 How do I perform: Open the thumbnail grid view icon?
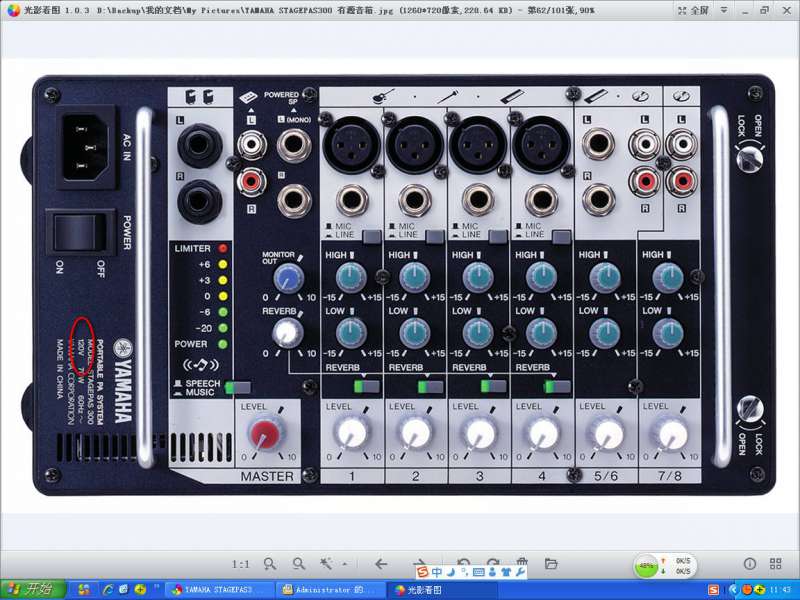(776, 564)
